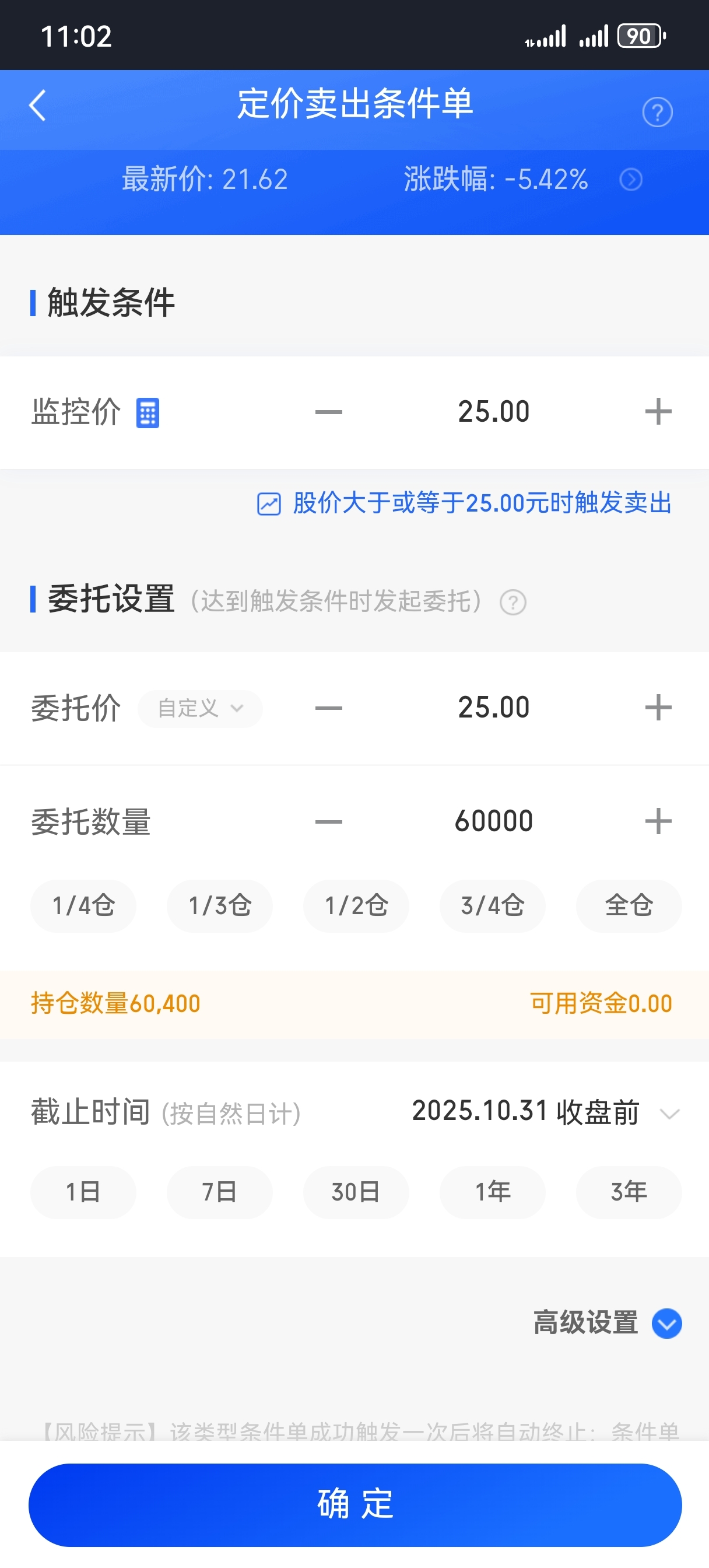Open help icon beside 委托设置

coord(513,603)
